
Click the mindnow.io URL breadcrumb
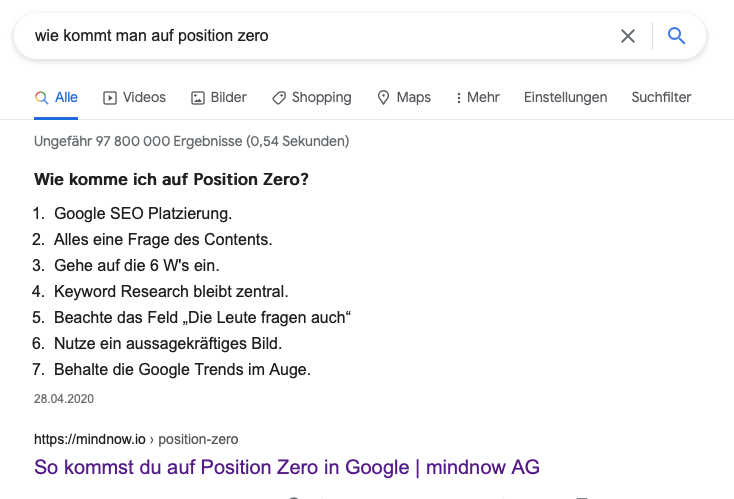[x=136, y=439]
